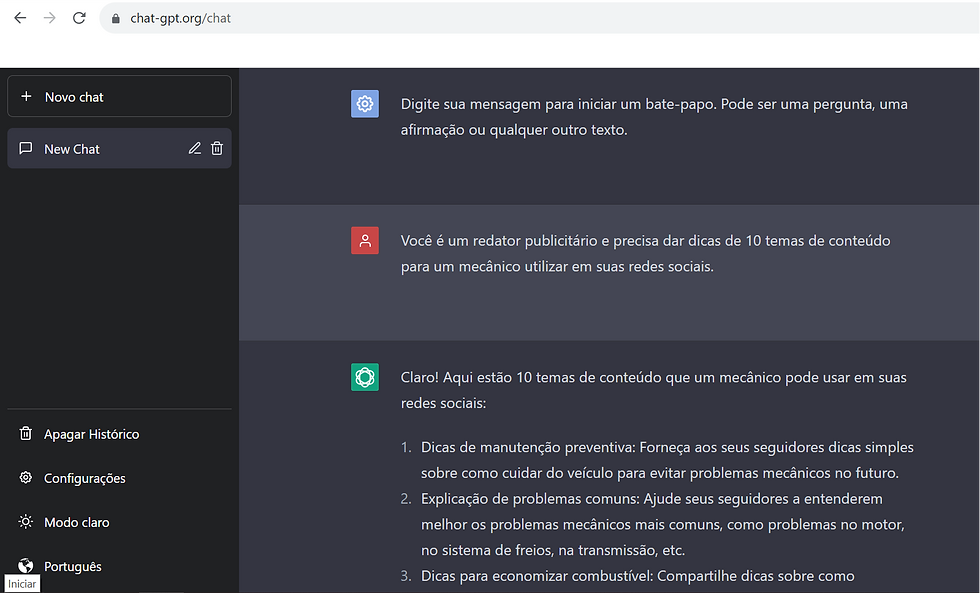Click the gear icon next to Configurações
Screen dimensions: 980x593
(26, 477)
